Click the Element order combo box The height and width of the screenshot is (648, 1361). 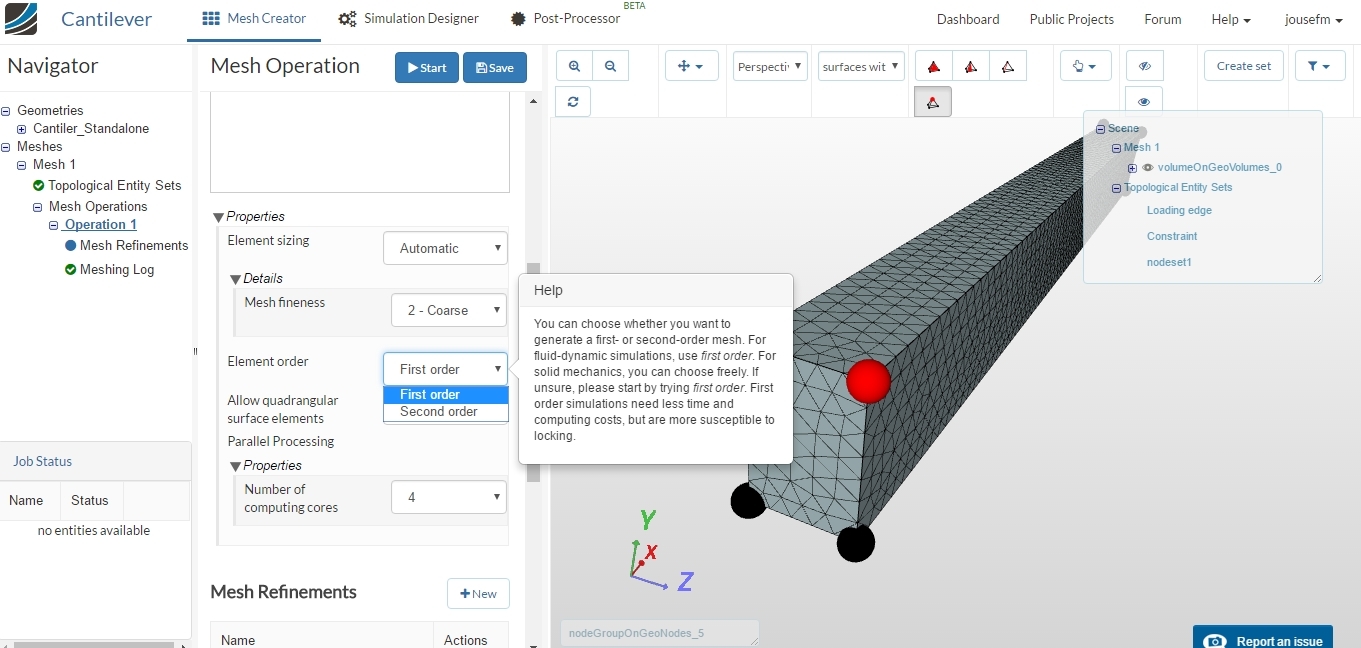click(445, 369)
